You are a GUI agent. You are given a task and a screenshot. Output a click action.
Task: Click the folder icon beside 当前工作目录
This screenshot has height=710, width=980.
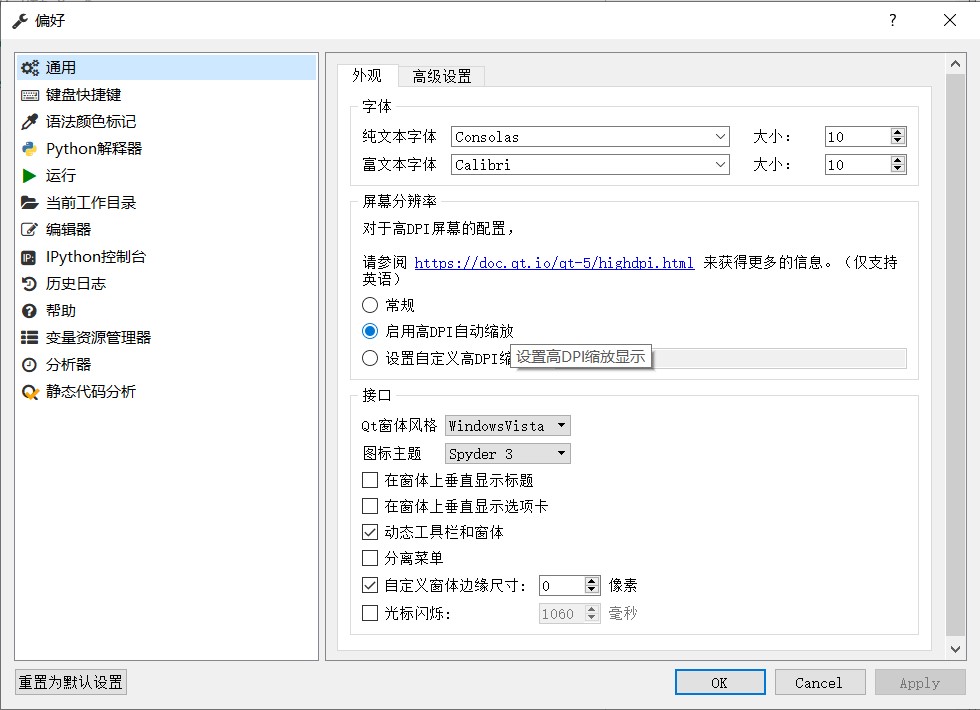29,202
